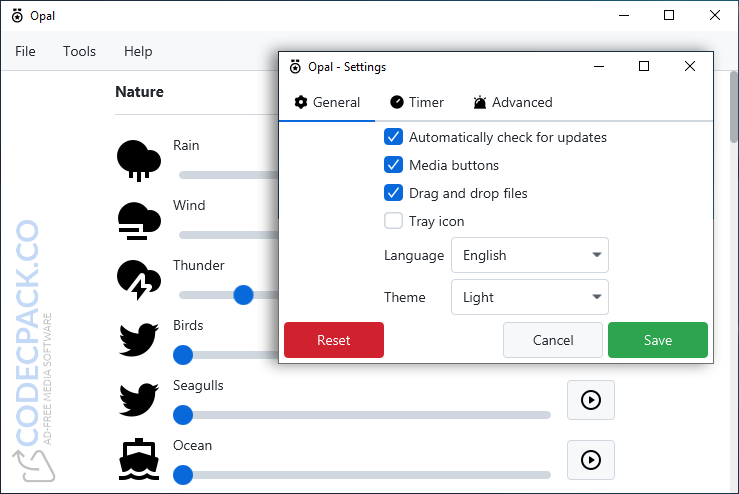739x494 pixels.
Task: Open the Language dropdown
Action: pyautogui.click(x=529, y=255)
